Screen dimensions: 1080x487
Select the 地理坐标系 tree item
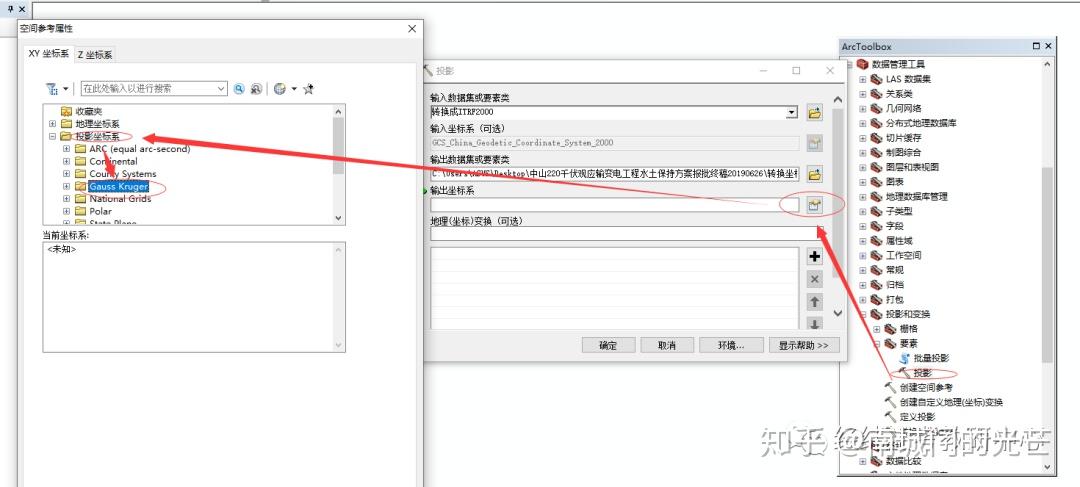pyautogui.click(x=97, y=124)
